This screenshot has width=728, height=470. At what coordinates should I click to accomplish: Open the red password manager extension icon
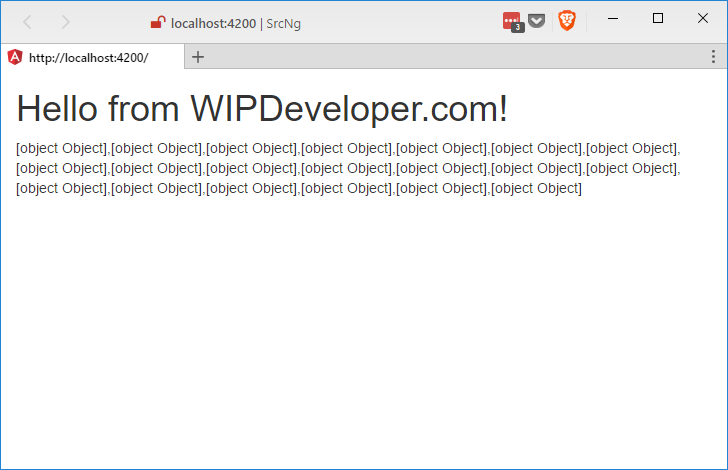[513, 22]
